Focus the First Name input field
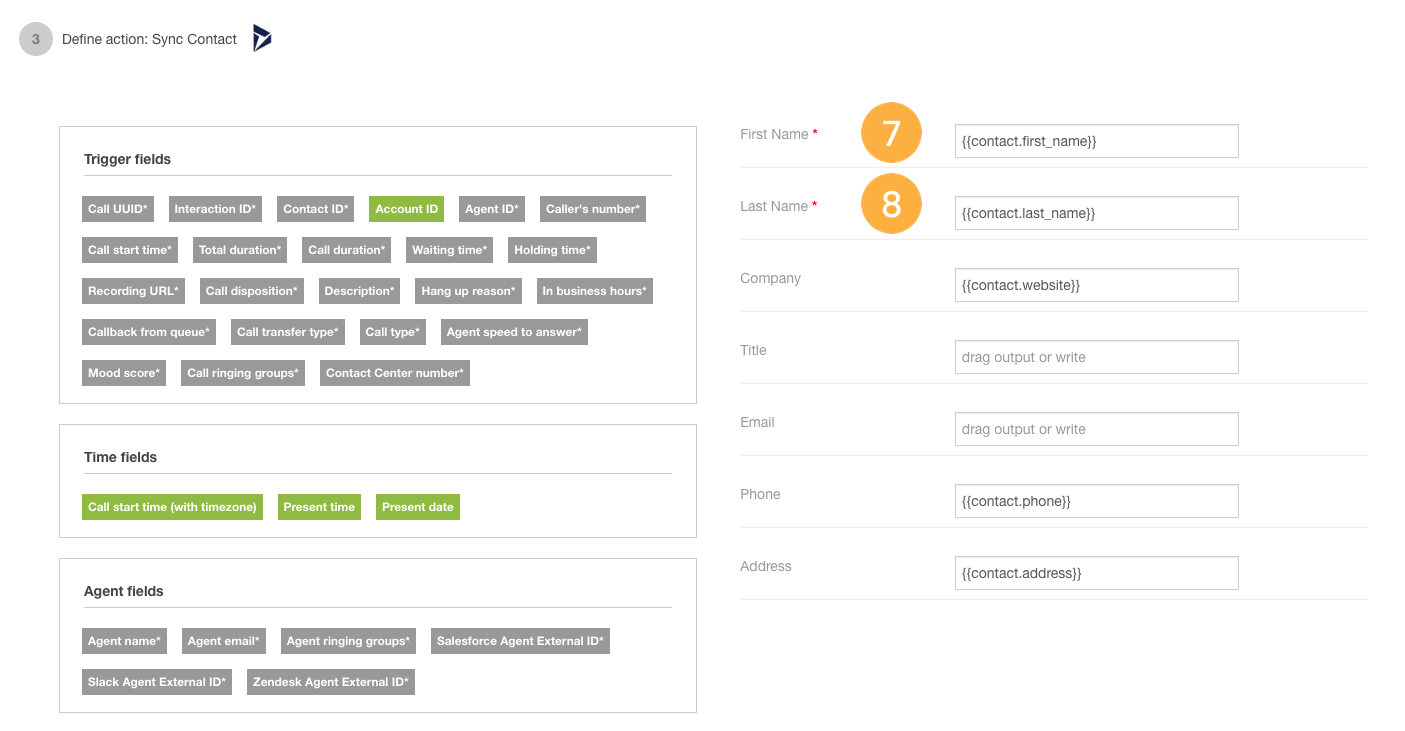1405x731 pixels. (1097, 141)
